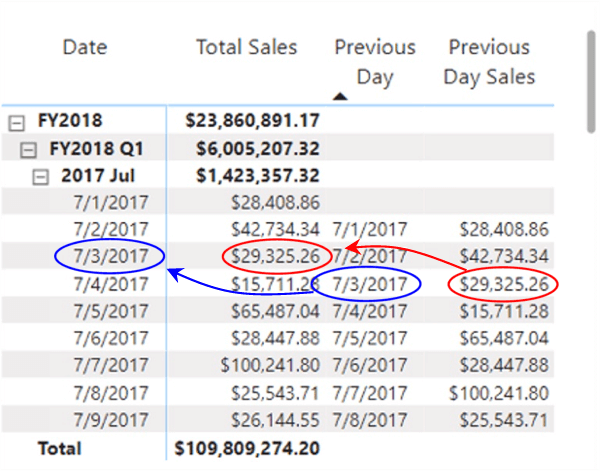Click the $29,325.26 Previous Day Sales cell

pos(503,284)
